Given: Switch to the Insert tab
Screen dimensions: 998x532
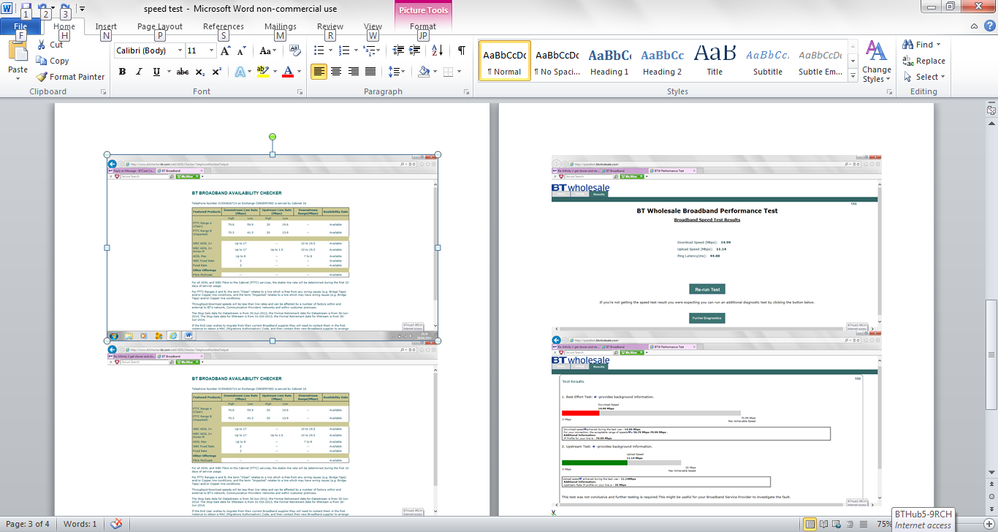Looking at the screenshot, I should pyautogui.click(x=106, y=26).
